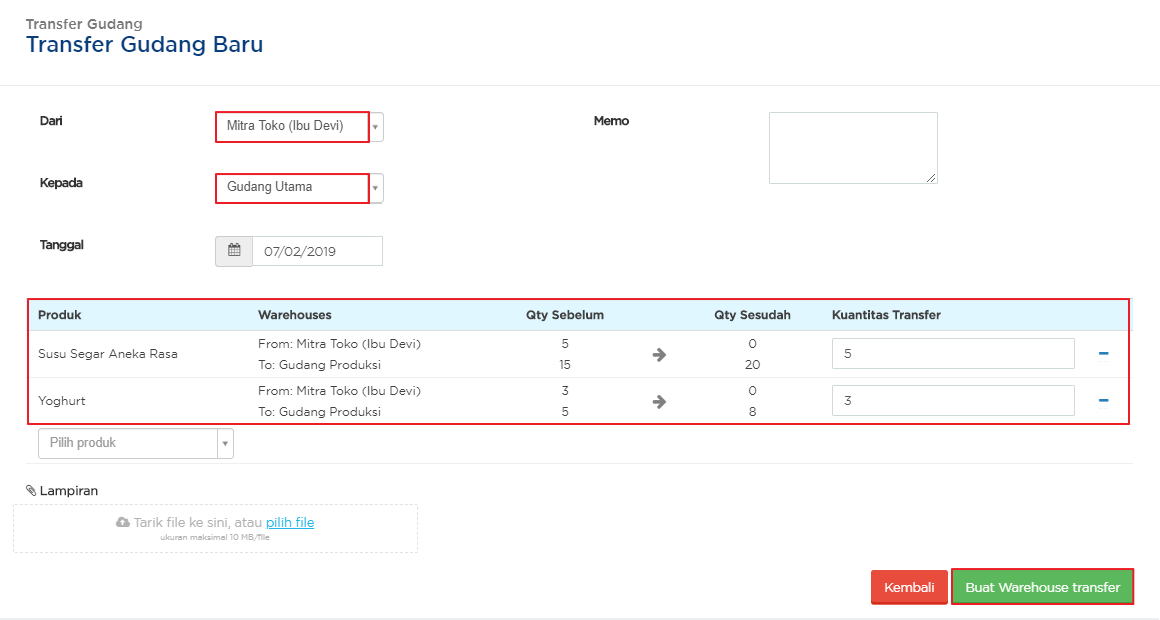Click the Dari dropdown arrow

tap(376, 127)
